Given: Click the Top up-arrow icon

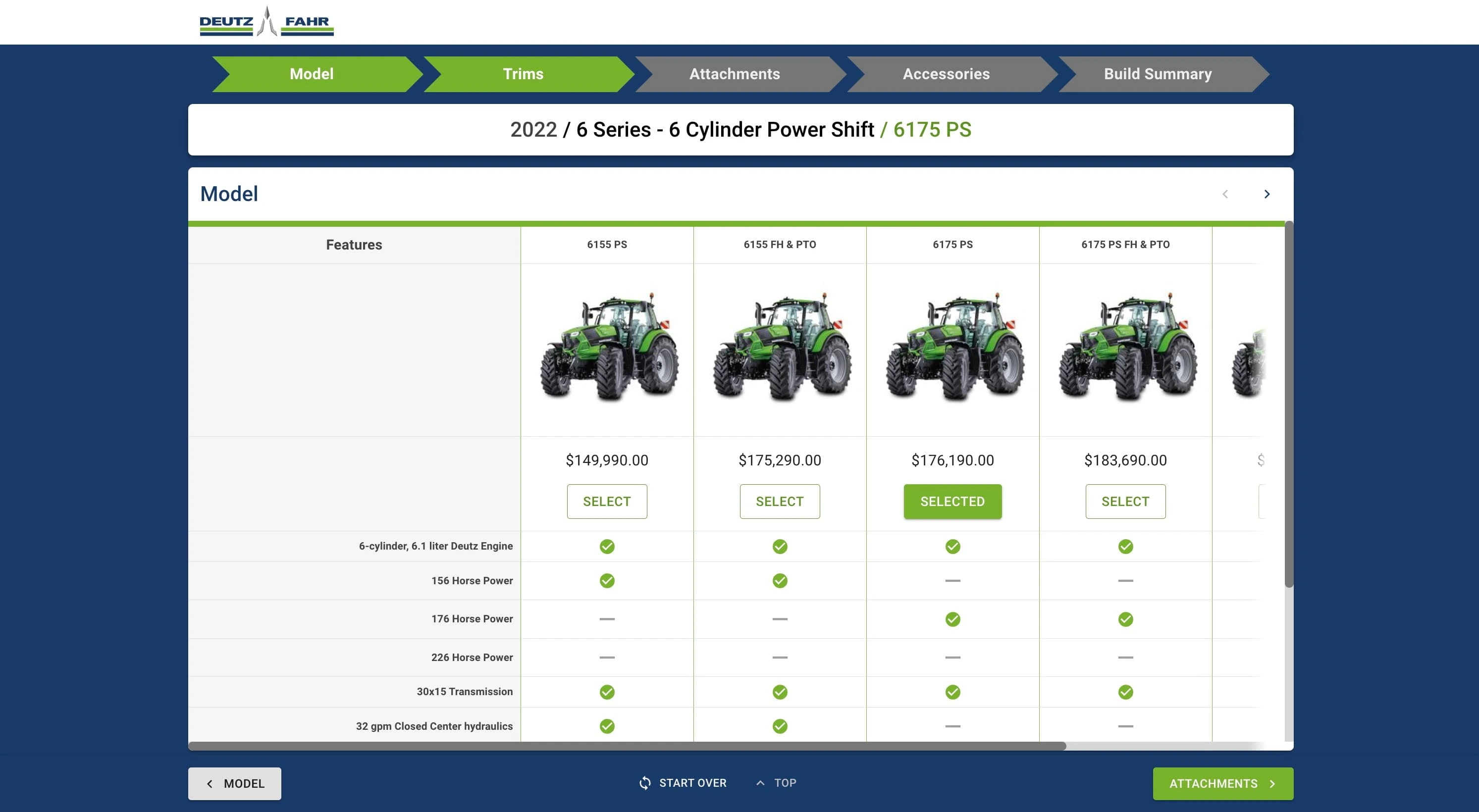Looking at the screenshot, I should coord(760,783).
